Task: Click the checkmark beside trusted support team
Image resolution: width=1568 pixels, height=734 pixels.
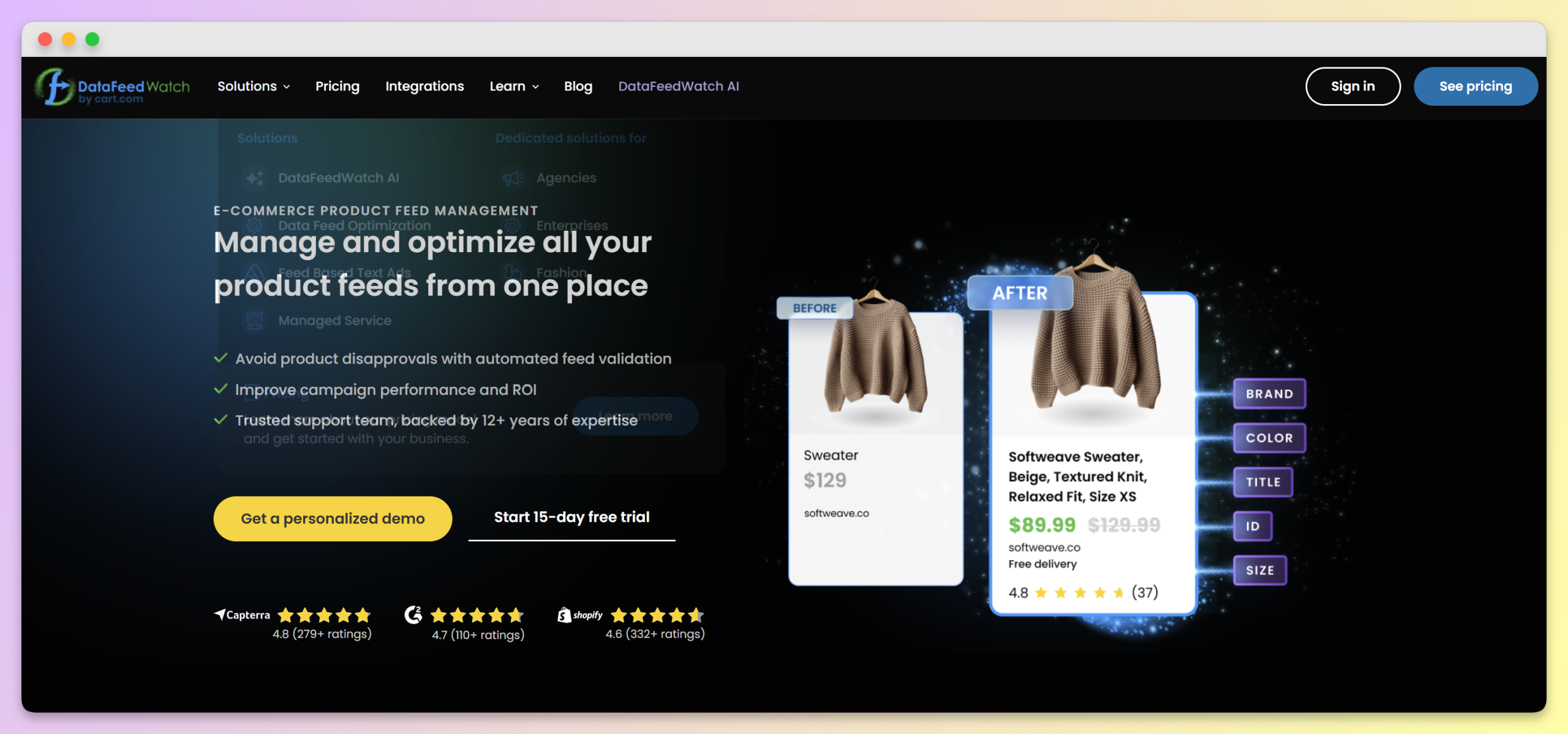Action: click(221, 420)
